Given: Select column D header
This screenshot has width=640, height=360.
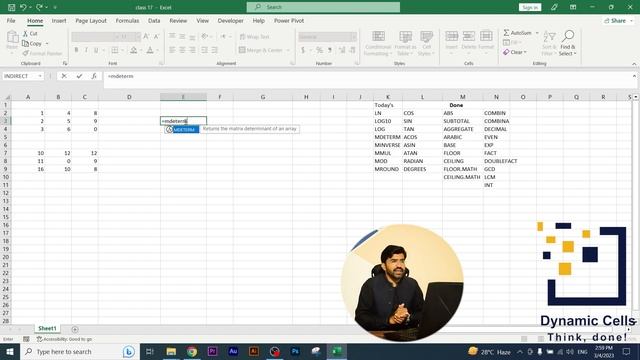Looking at the screenshot, I should [129, 97].
